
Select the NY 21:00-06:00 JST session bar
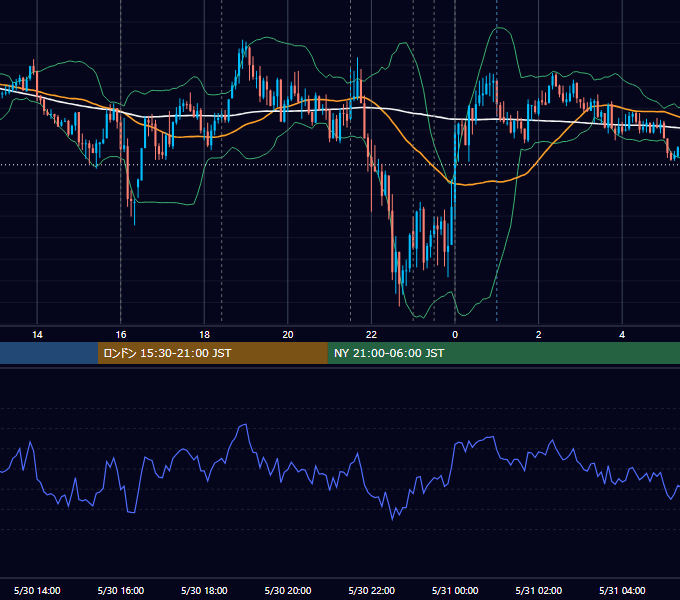503,353
